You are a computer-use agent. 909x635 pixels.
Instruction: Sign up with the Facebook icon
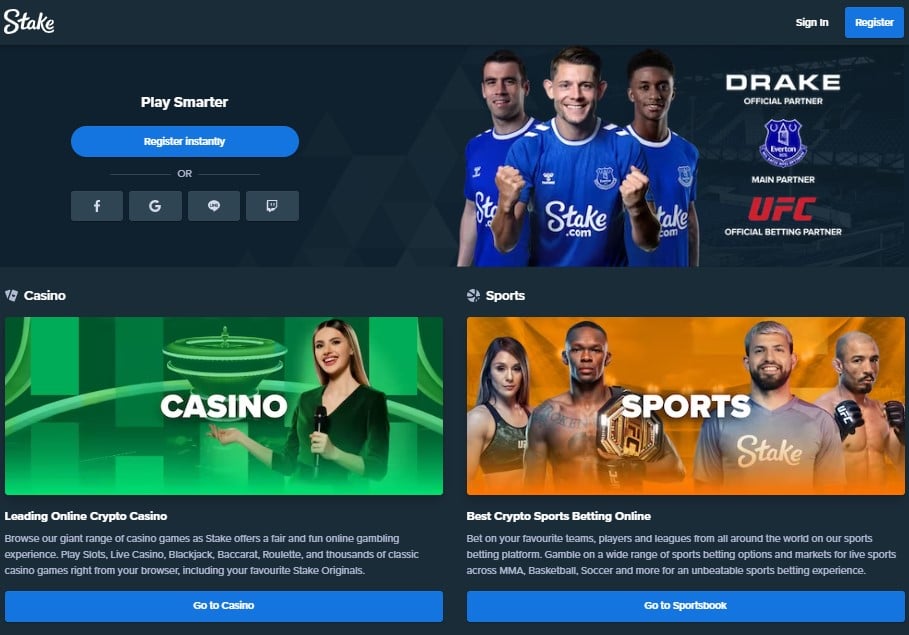97,206
